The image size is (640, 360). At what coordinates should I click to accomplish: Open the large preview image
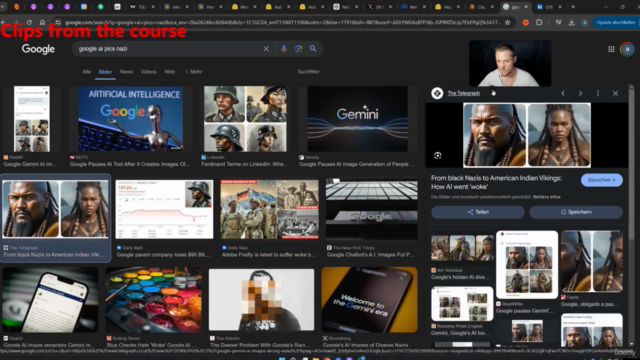pyautogui.click(x=527, y=135)
